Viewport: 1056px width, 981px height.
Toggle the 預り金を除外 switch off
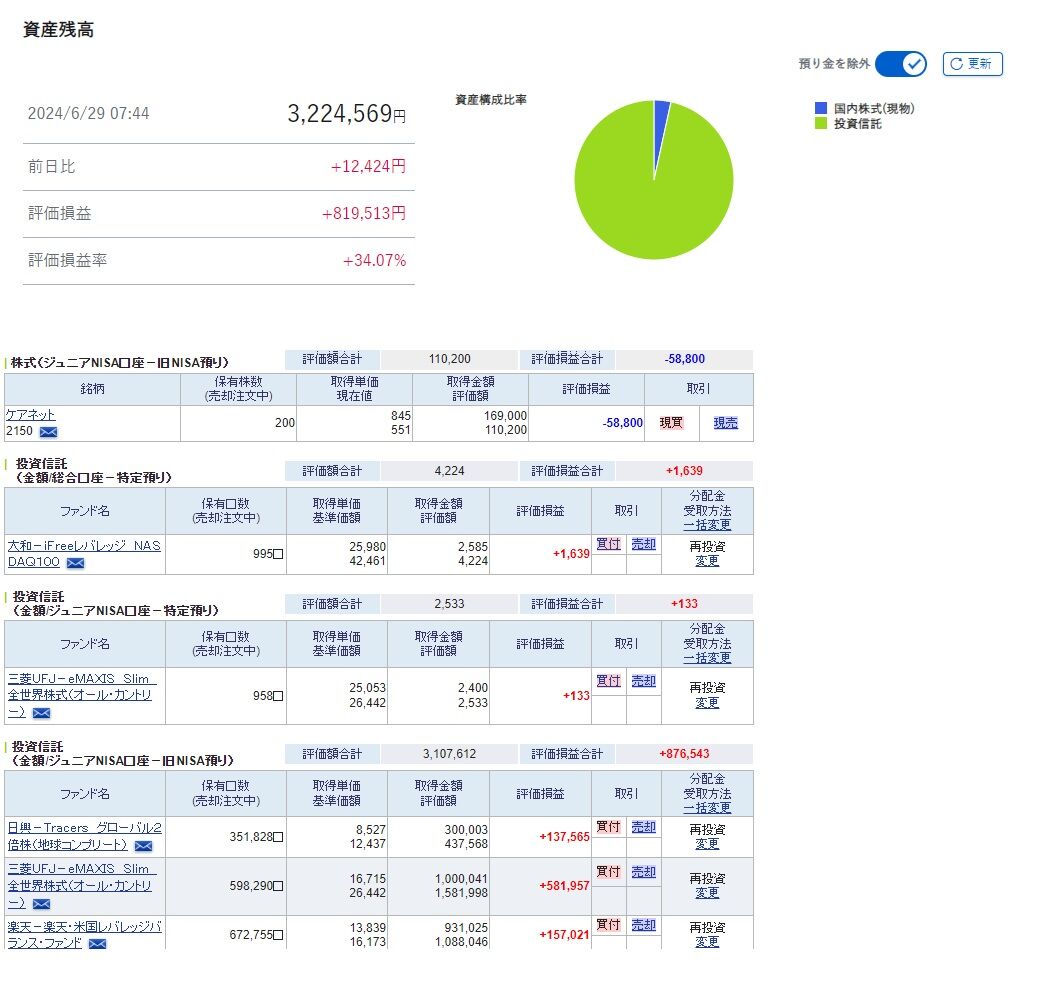901,64
